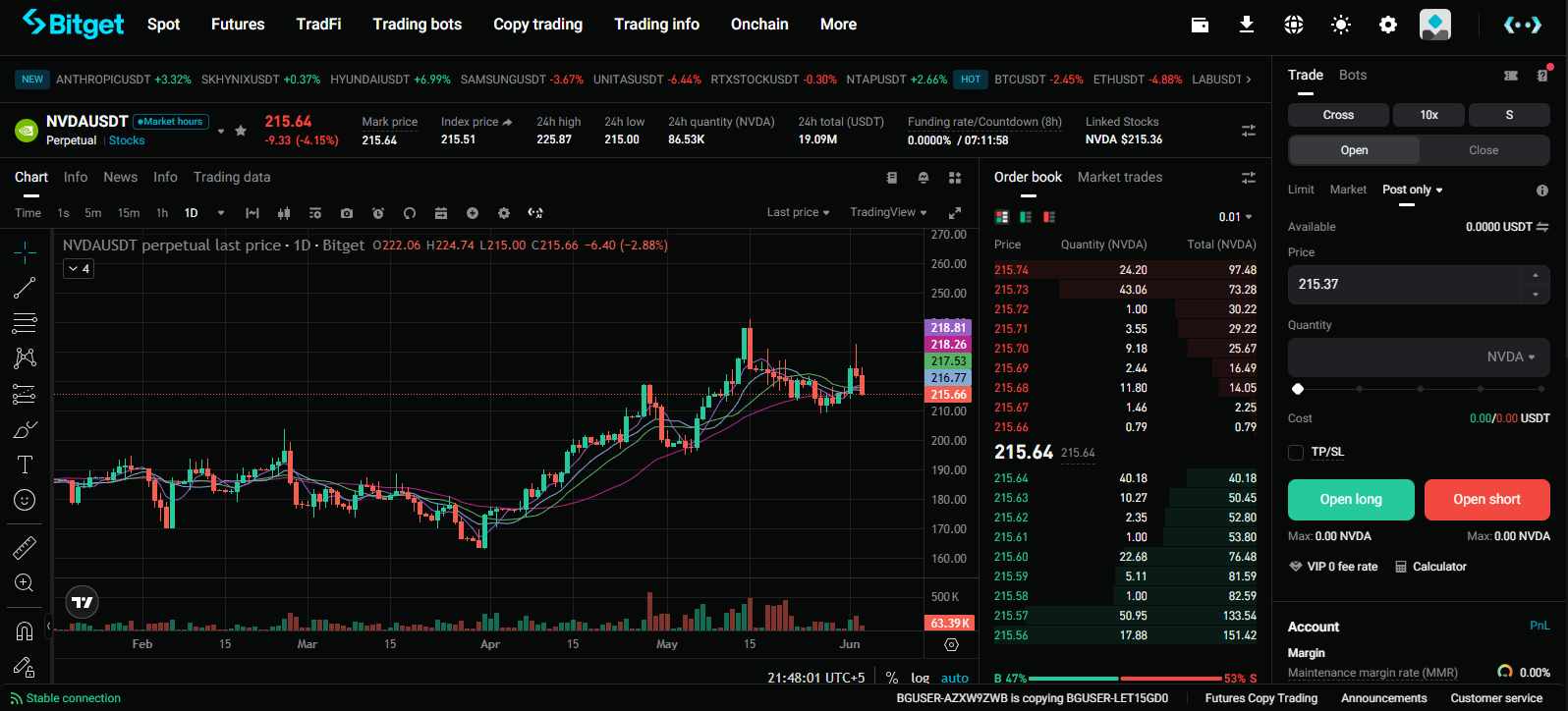Open the gear settings icon in header
Screen dimensions: 1568x711
pos(1388,25)
